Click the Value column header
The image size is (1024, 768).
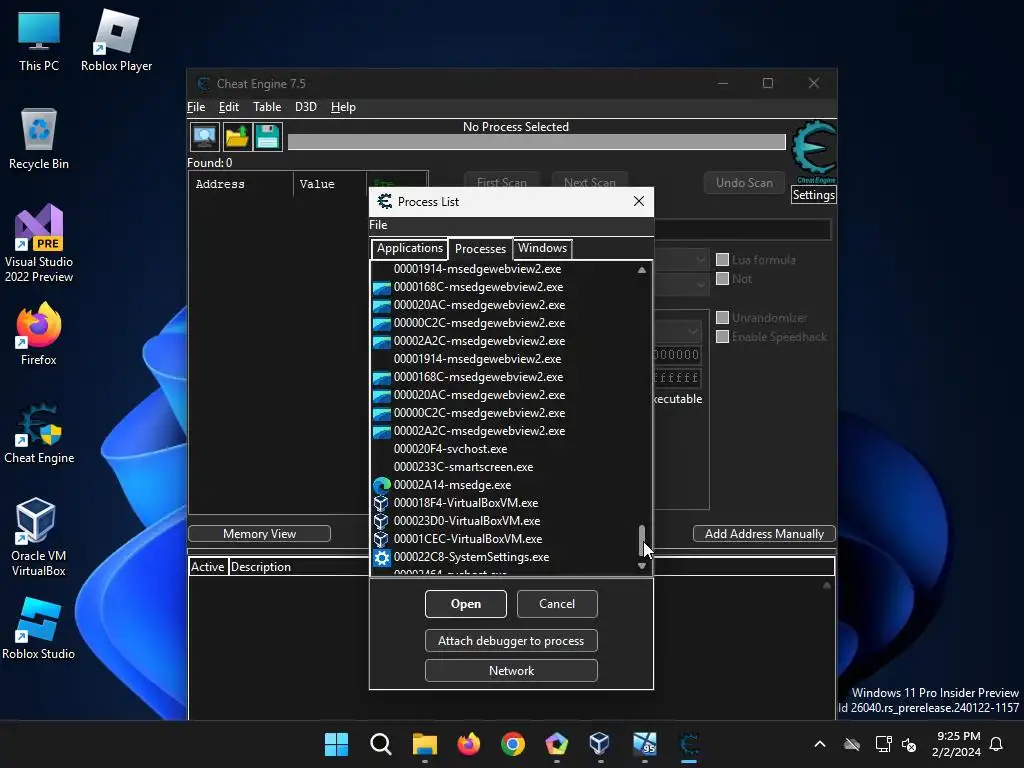[330, 184]
